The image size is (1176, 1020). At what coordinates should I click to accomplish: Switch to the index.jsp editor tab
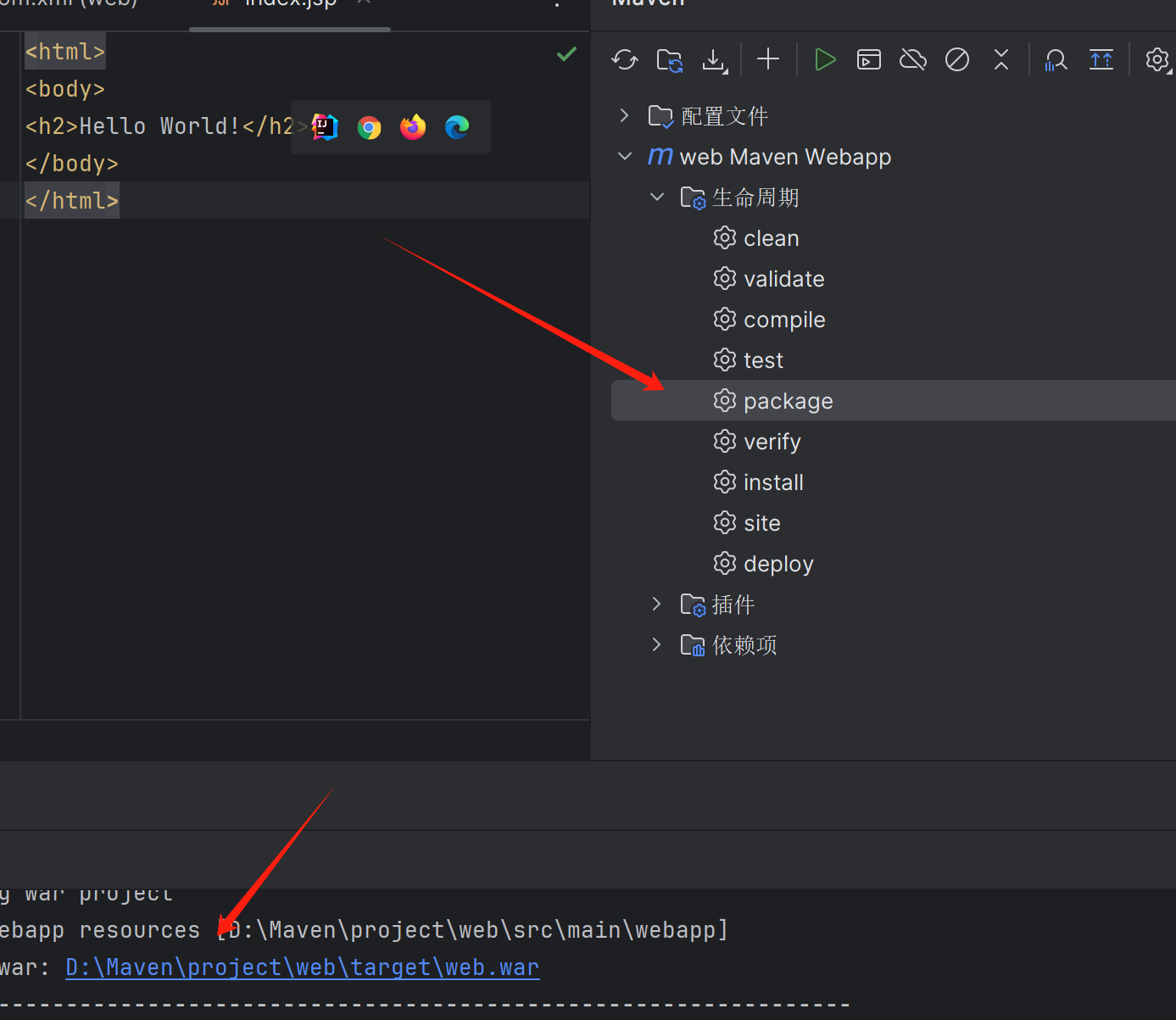[290, 4]
